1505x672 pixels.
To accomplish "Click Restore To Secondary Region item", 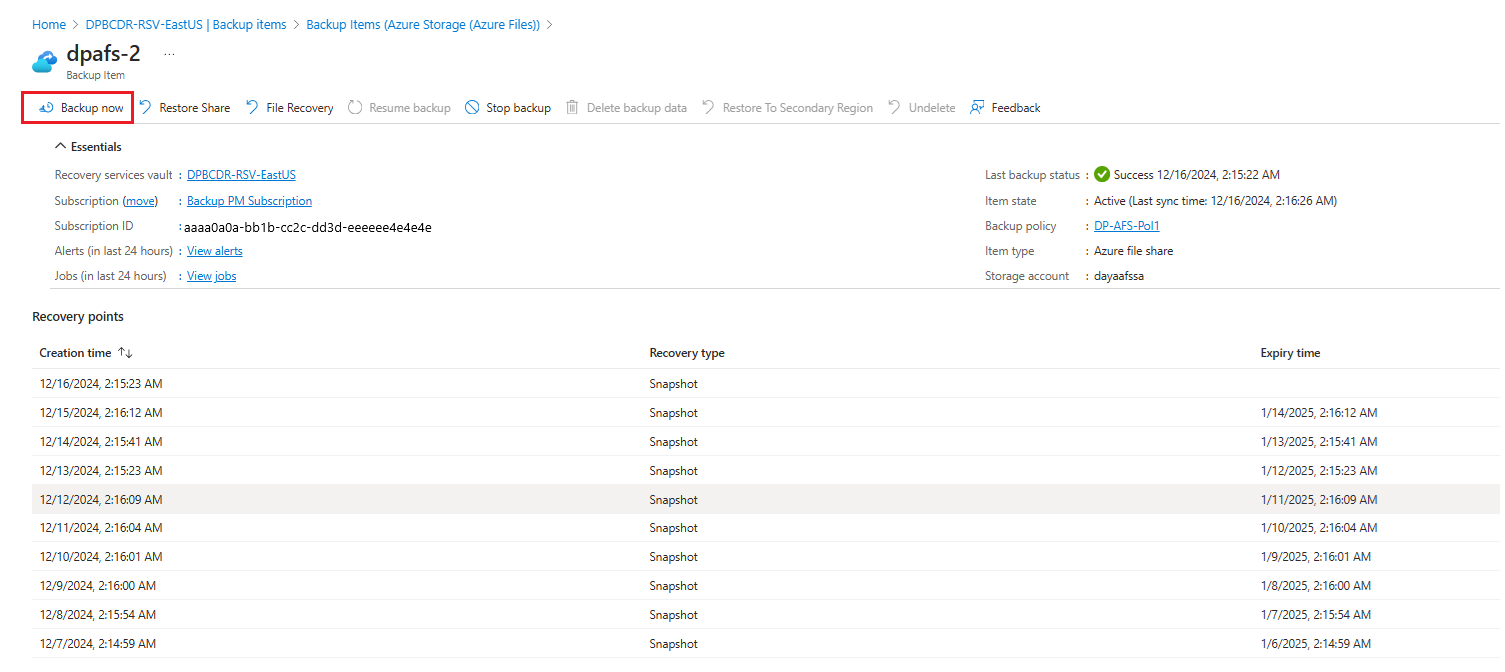I will click(x=787, y=108).
